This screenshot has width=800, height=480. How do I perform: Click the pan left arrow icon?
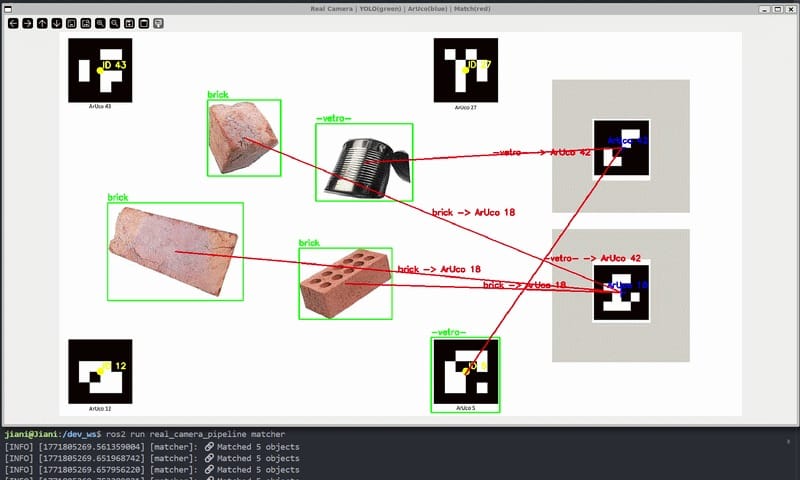coord(13,22)
